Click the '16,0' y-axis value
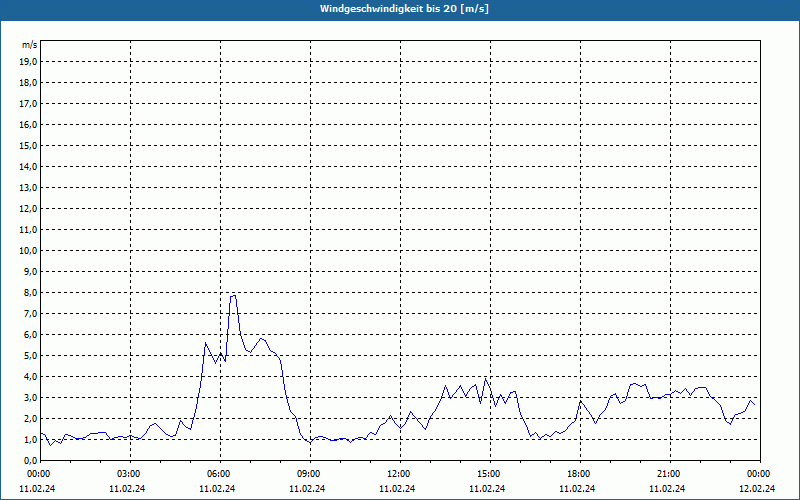Image resolution: width=800 pixels, height=500 pixels. click(x=28, y=124)
